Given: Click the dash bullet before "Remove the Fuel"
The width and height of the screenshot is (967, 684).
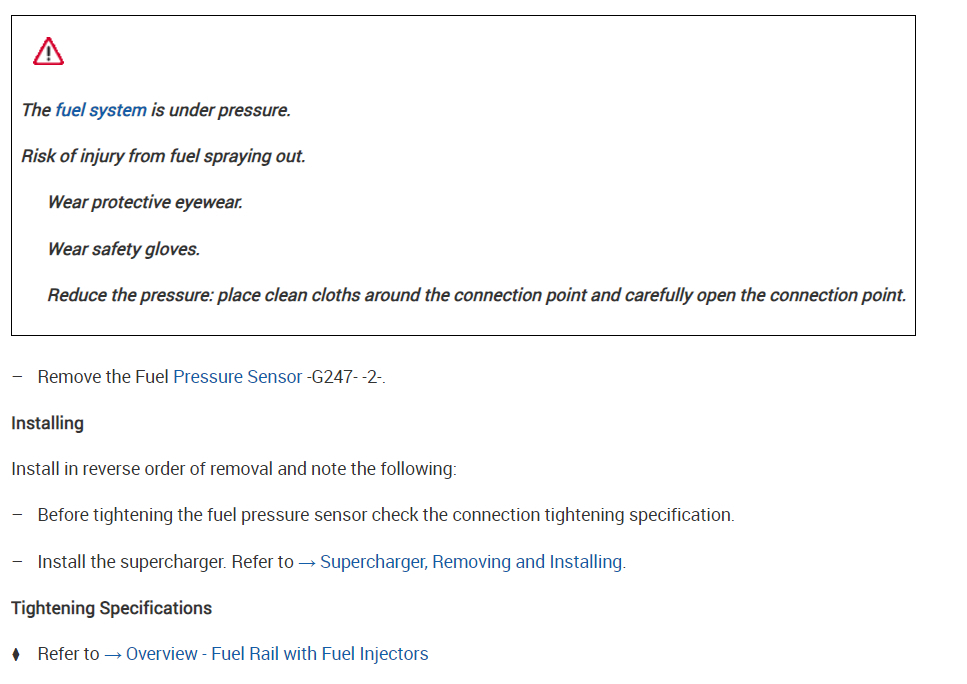Looking at the screenshot, I should (x=16, y=377).
